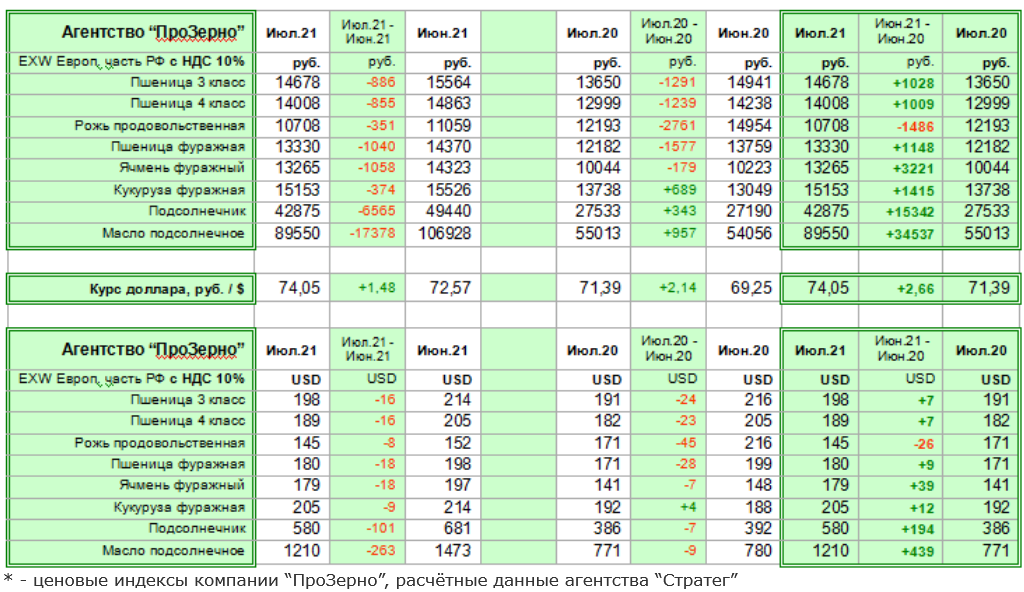Image resolution: width=1024 pixels, height=592 pixels.
Task: Select the 106928 price for Масло подсолнечное
Action: point(445,233)
